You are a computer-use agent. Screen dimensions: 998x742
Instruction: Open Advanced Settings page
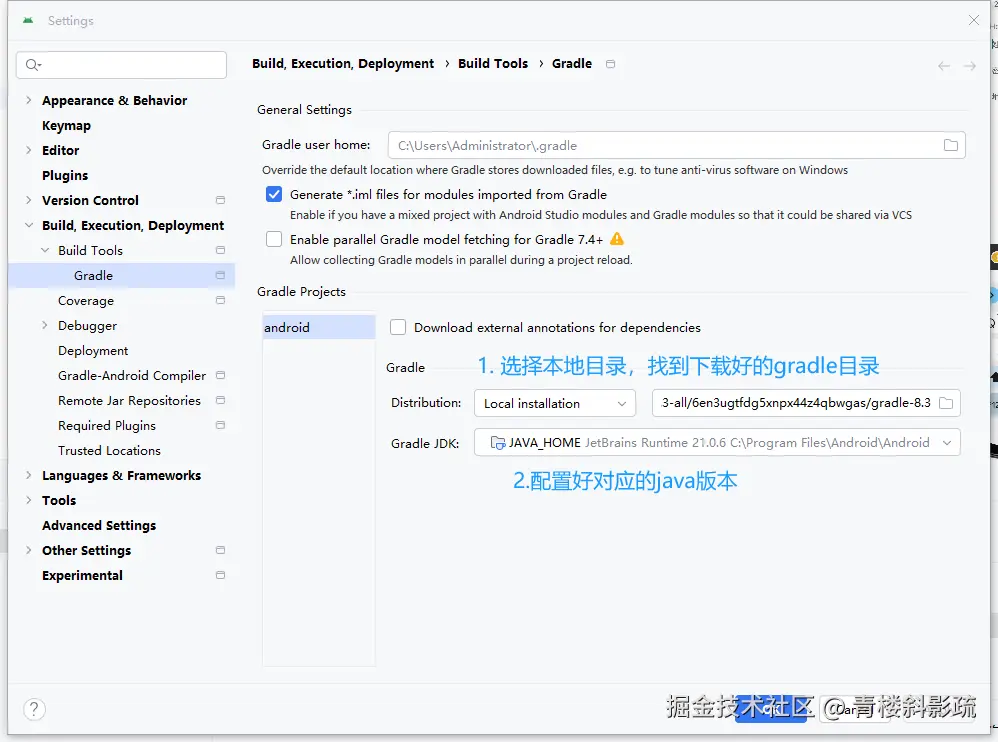coord(99,526)
